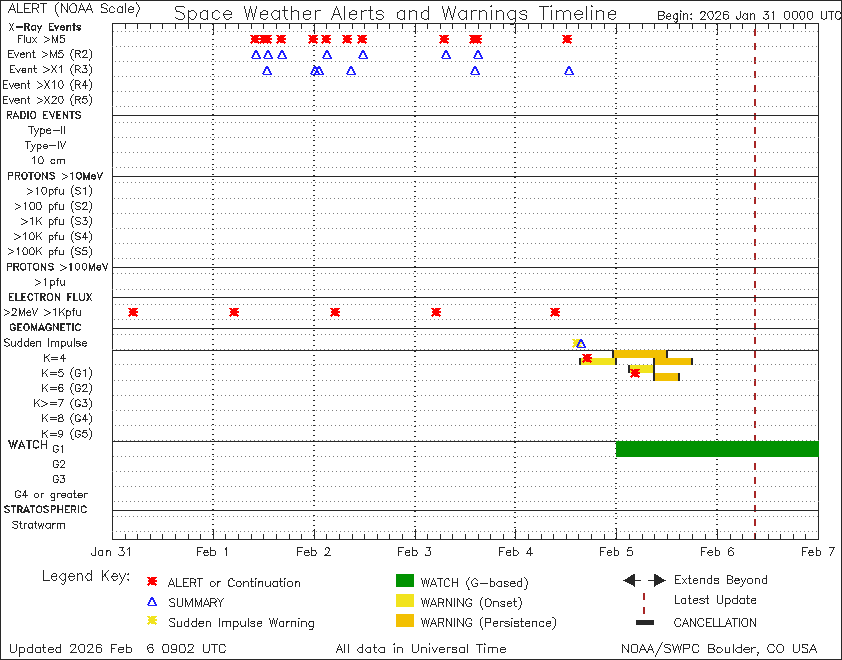Select the Sudden Impulse Warning legend icon
Viewport: 842px width, 660px height.
[152, 622]
